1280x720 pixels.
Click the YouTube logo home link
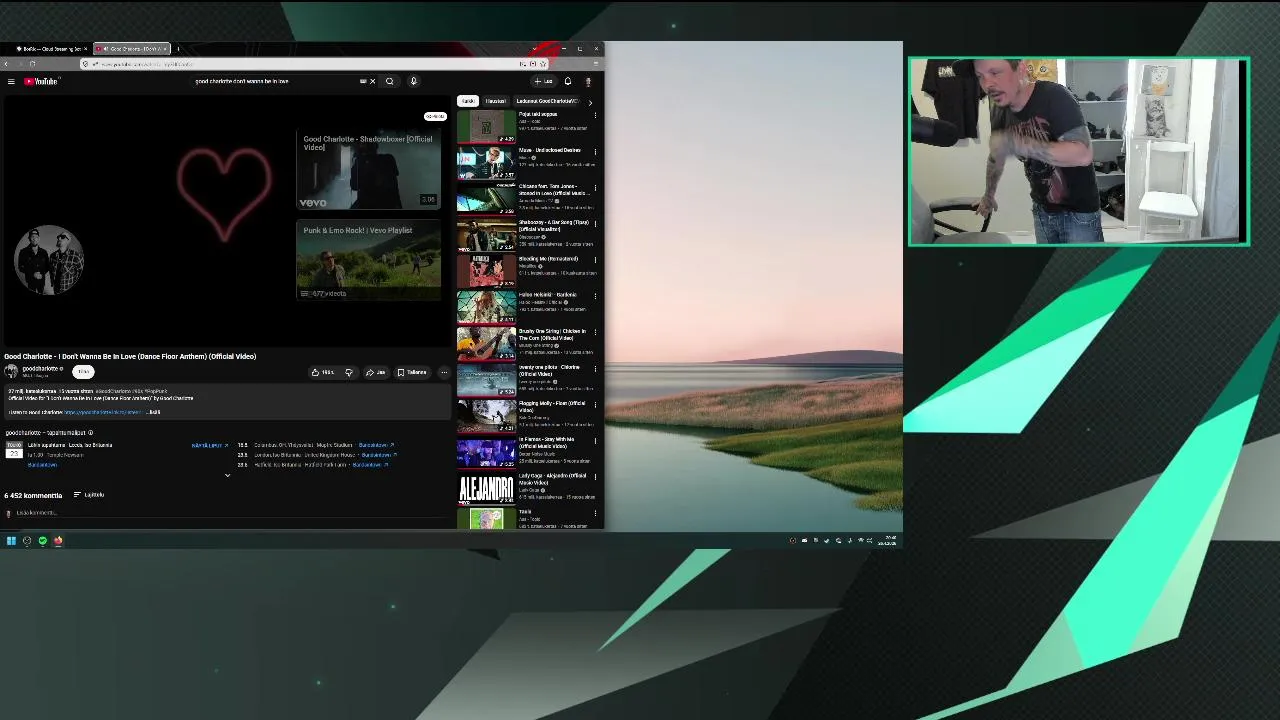[x=41, y=81]
